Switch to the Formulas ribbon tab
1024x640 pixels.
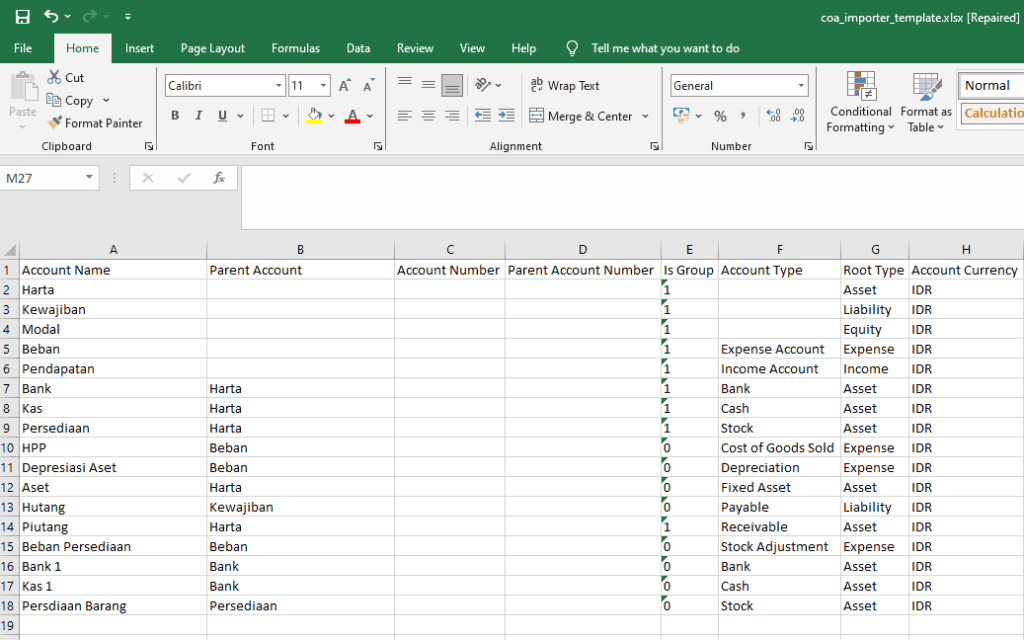(x=296, y=48)
